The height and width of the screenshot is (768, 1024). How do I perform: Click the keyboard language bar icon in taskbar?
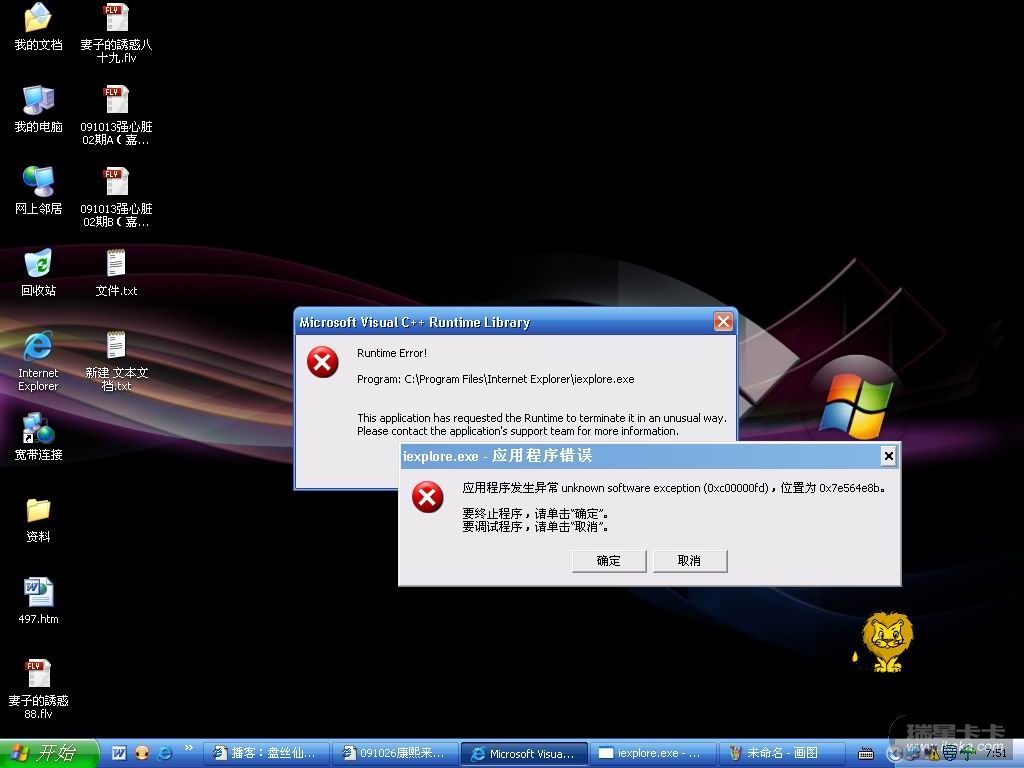click(865, 754)
